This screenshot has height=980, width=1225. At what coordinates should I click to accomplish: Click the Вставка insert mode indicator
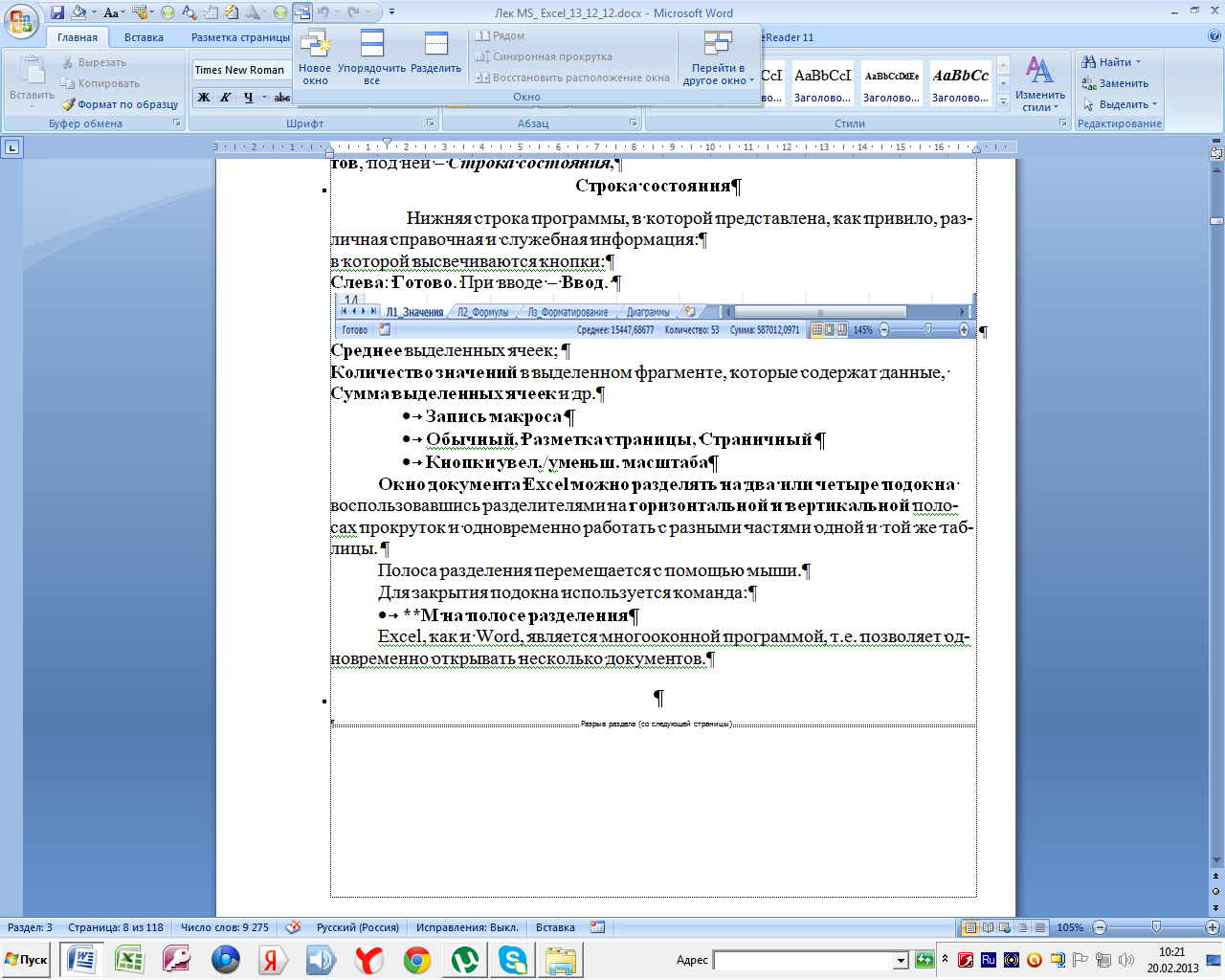coord(555,927)
